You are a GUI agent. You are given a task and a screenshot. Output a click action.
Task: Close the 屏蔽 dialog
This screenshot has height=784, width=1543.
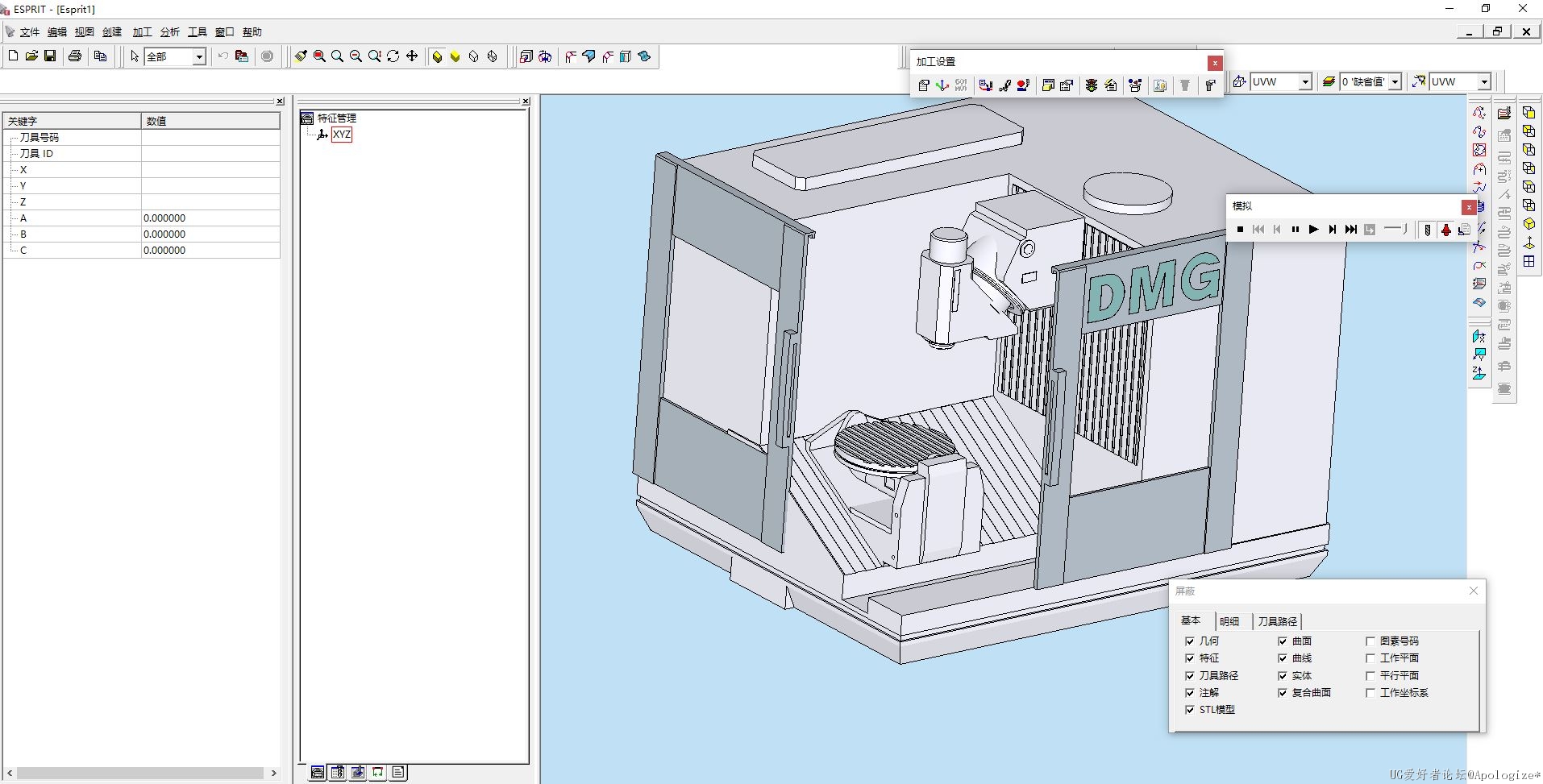coord(1474,591)
